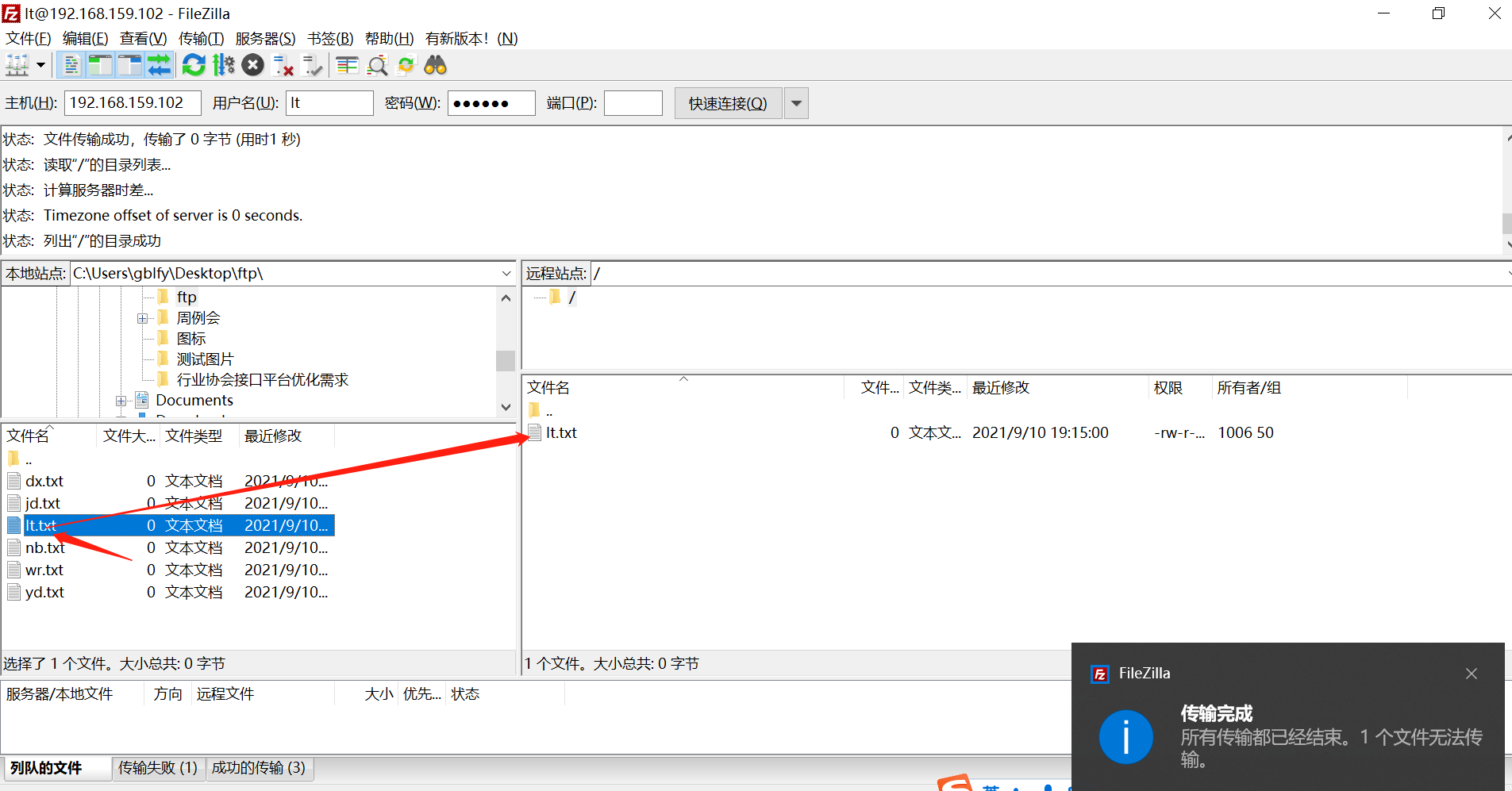Screen dimensions: 1512x791
Task: Close the FileZilla transfer notification
Action: pos(1472,674)
